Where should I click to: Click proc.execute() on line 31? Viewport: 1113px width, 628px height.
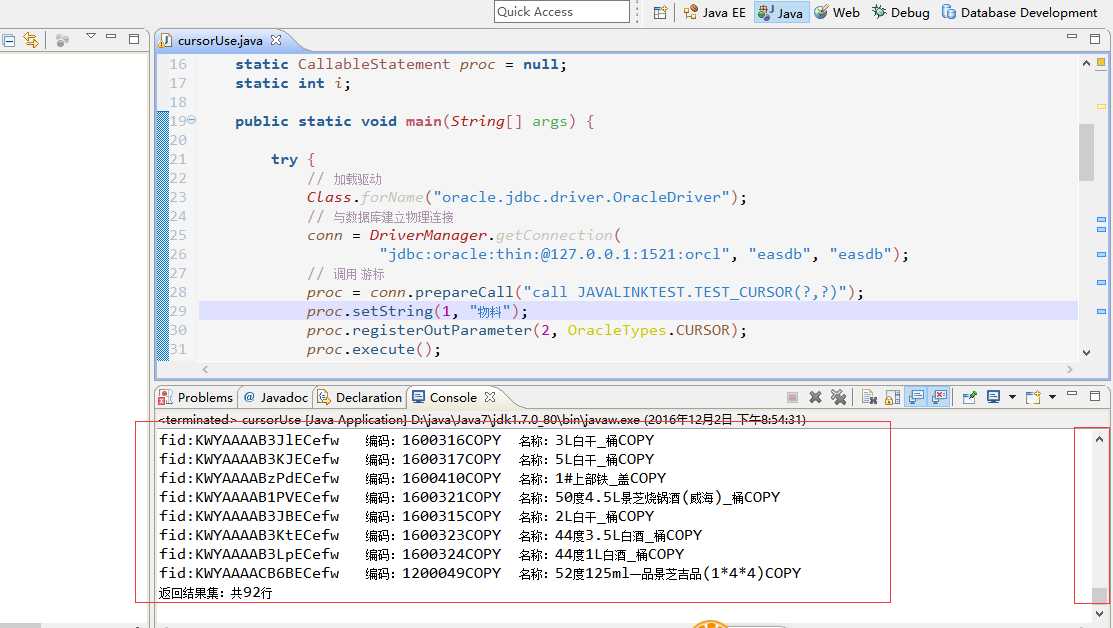click(x=373, y=349)
